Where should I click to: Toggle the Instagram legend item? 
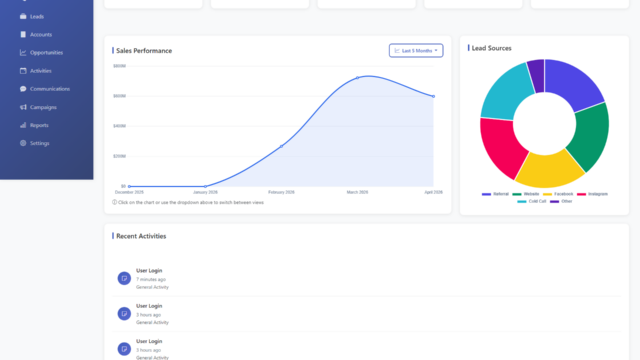(x=592, y=194)
